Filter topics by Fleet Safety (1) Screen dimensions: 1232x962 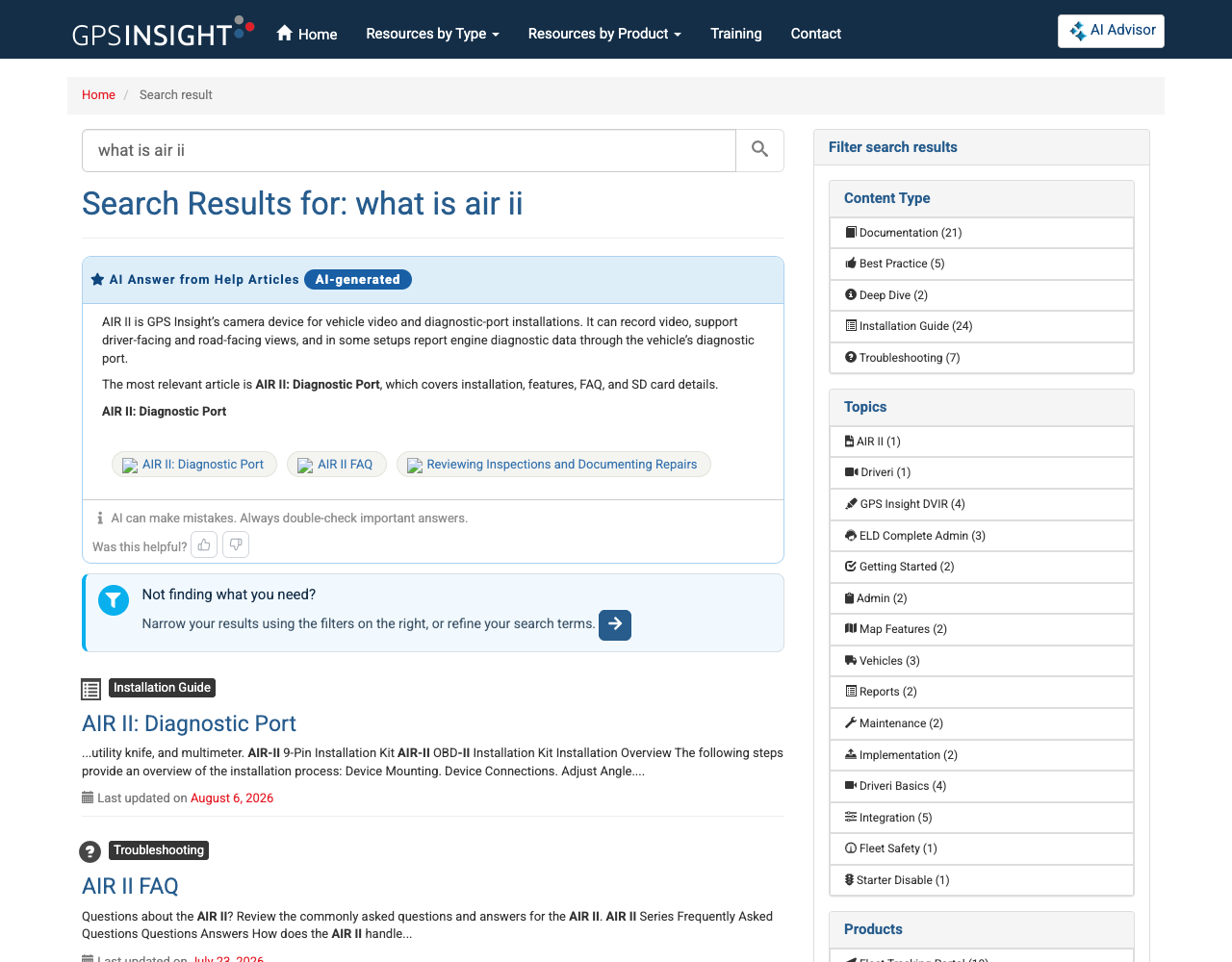pyautogui.click(x=982, y=848)
